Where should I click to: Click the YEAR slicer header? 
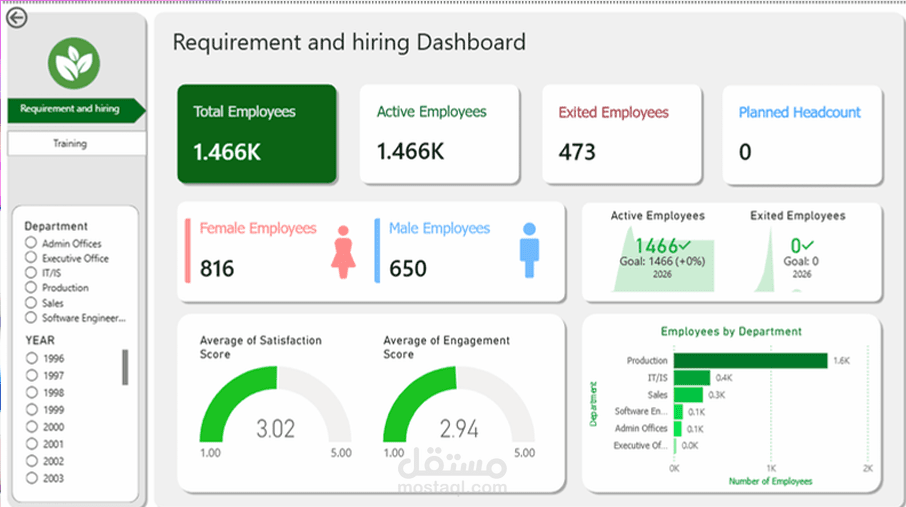coord(40,341)
